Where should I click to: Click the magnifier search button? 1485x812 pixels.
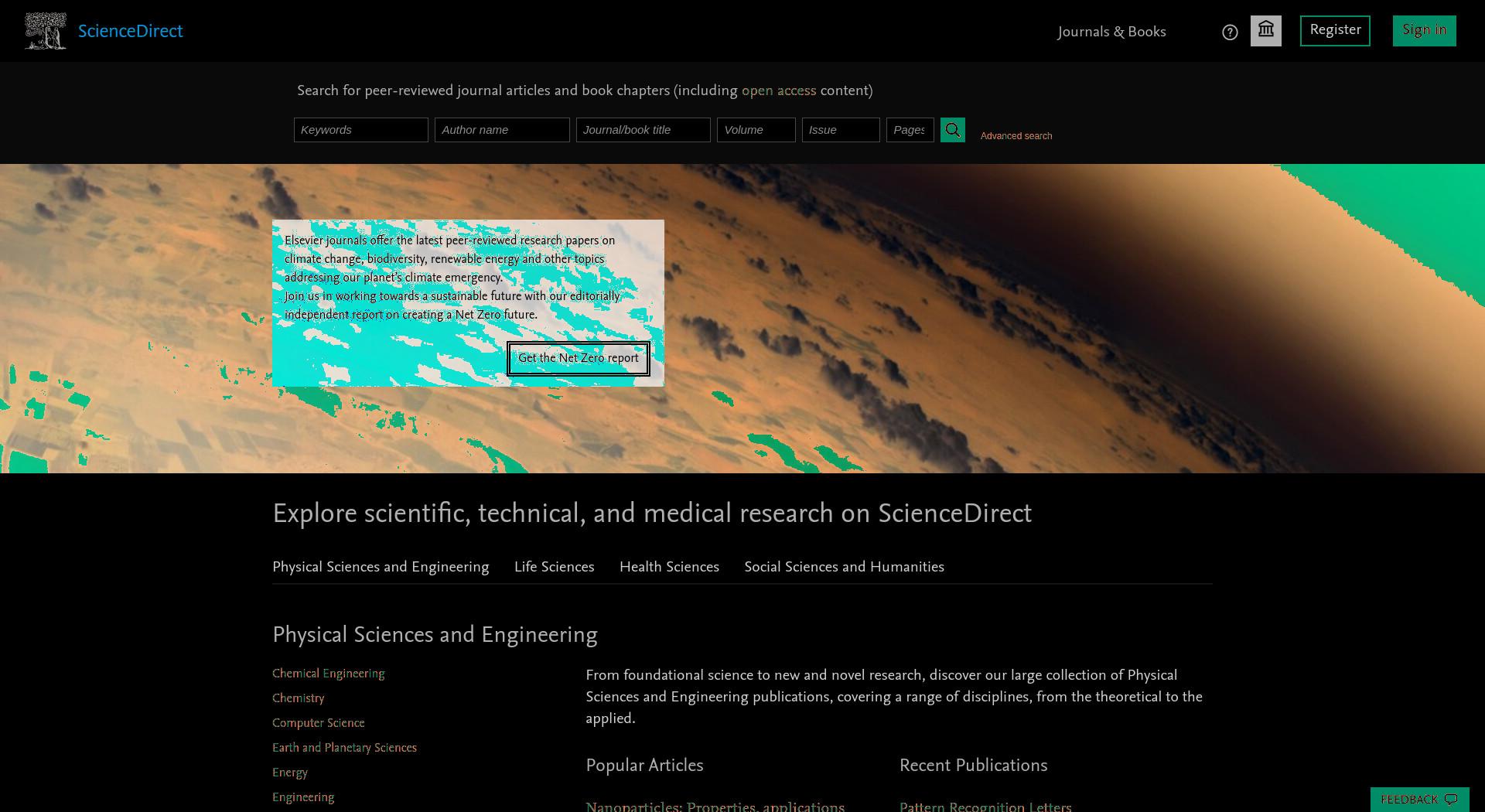pyautogui.click(x=953, y=130)
